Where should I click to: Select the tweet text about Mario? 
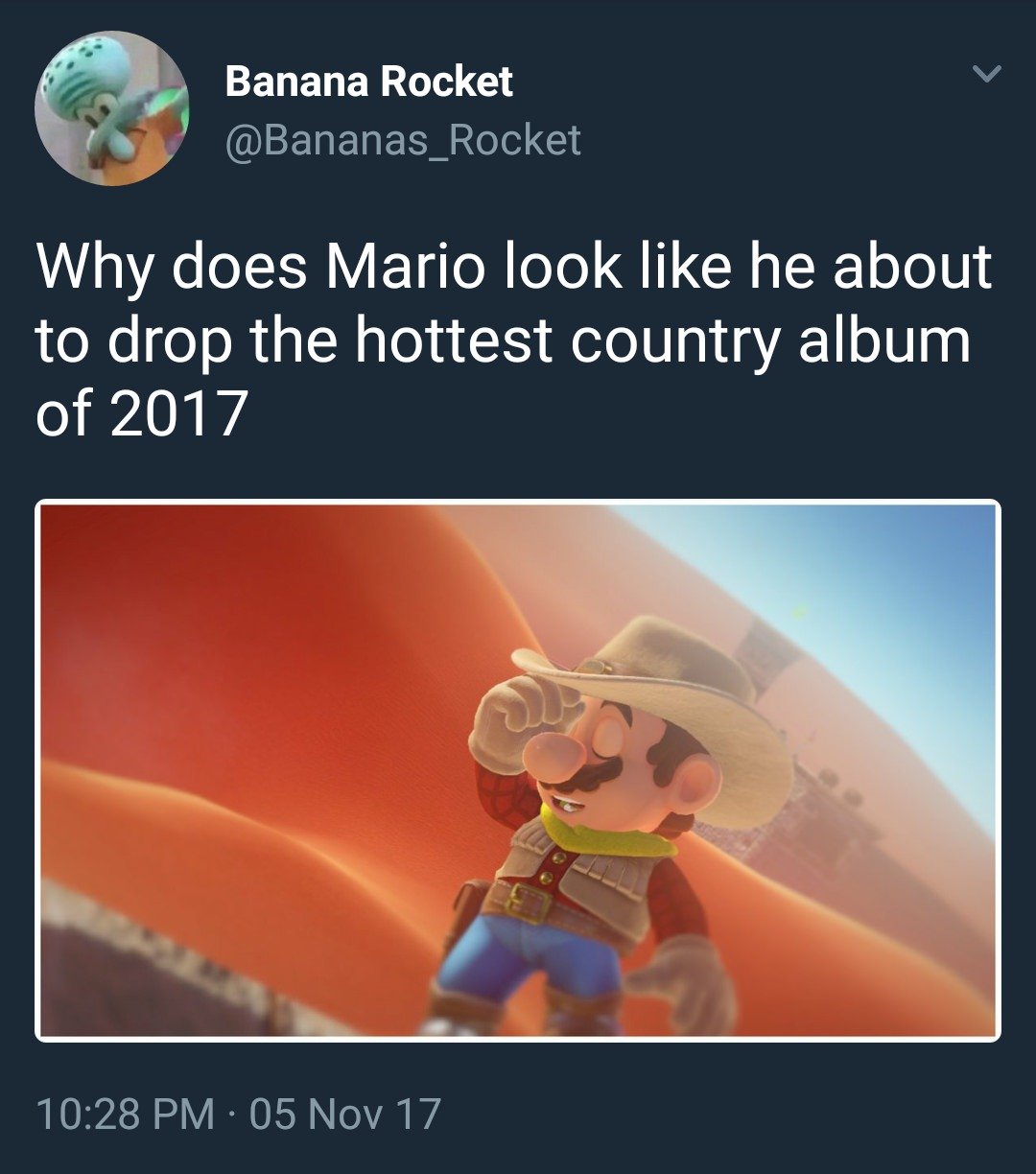[x=514, y=340]
